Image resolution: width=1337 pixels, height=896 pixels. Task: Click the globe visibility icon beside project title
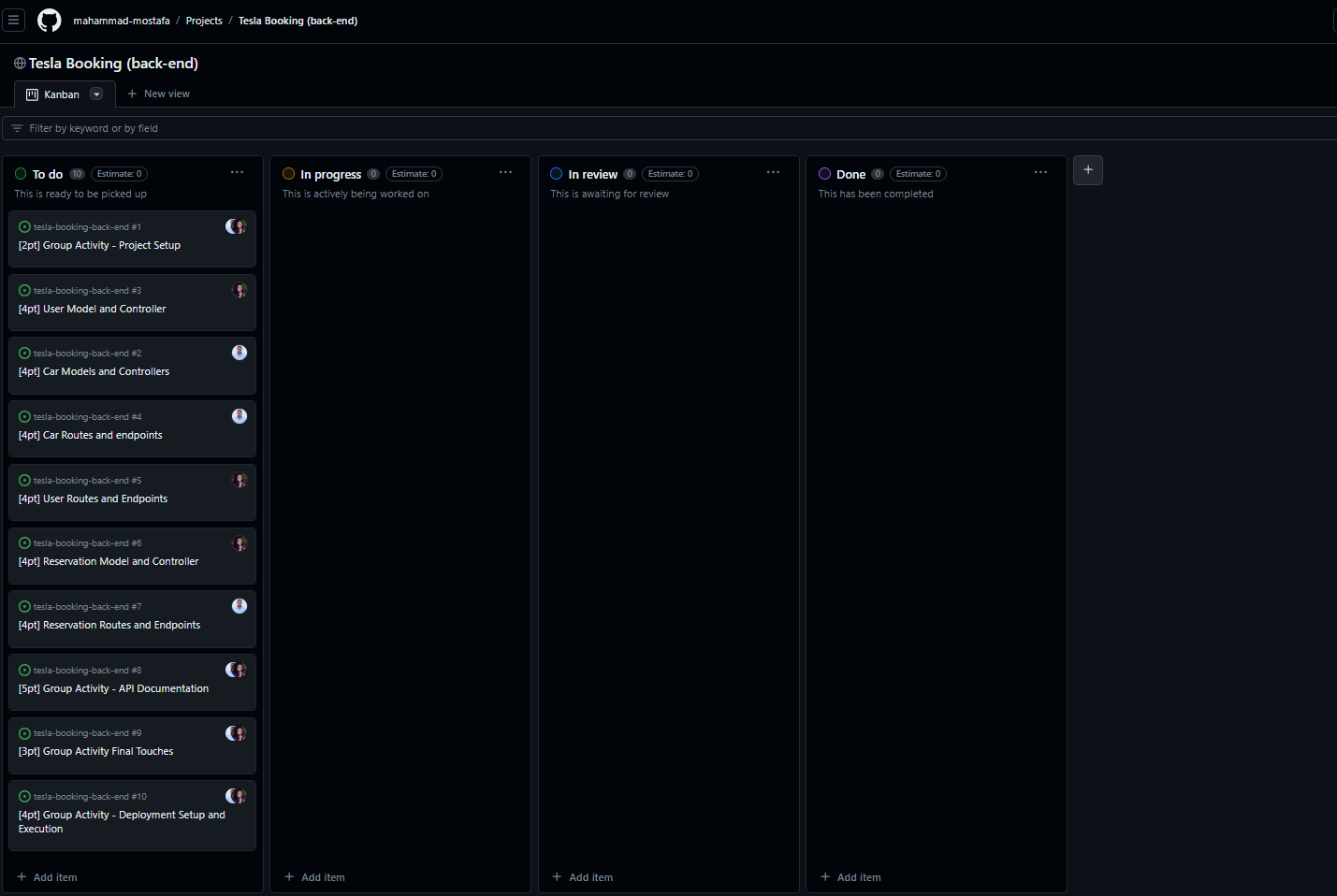pyautogui.click(x=20, y=64)
